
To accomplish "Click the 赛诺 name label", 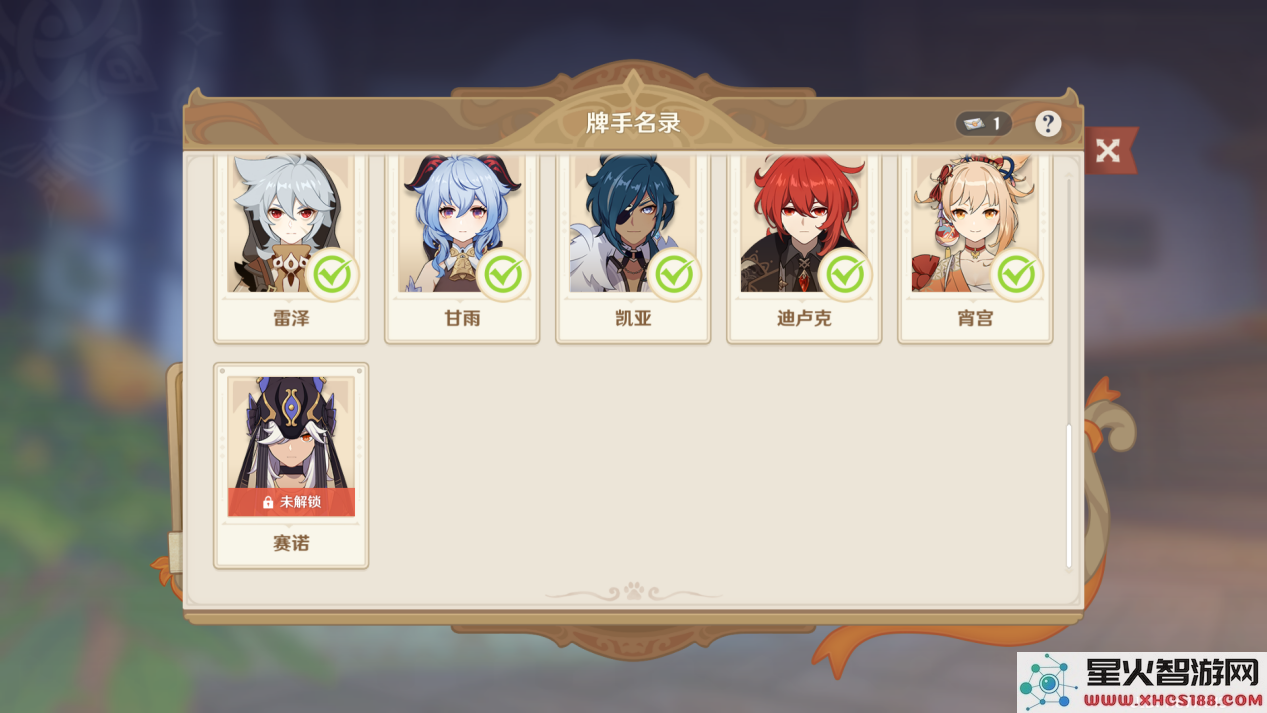I will [291, 544].
